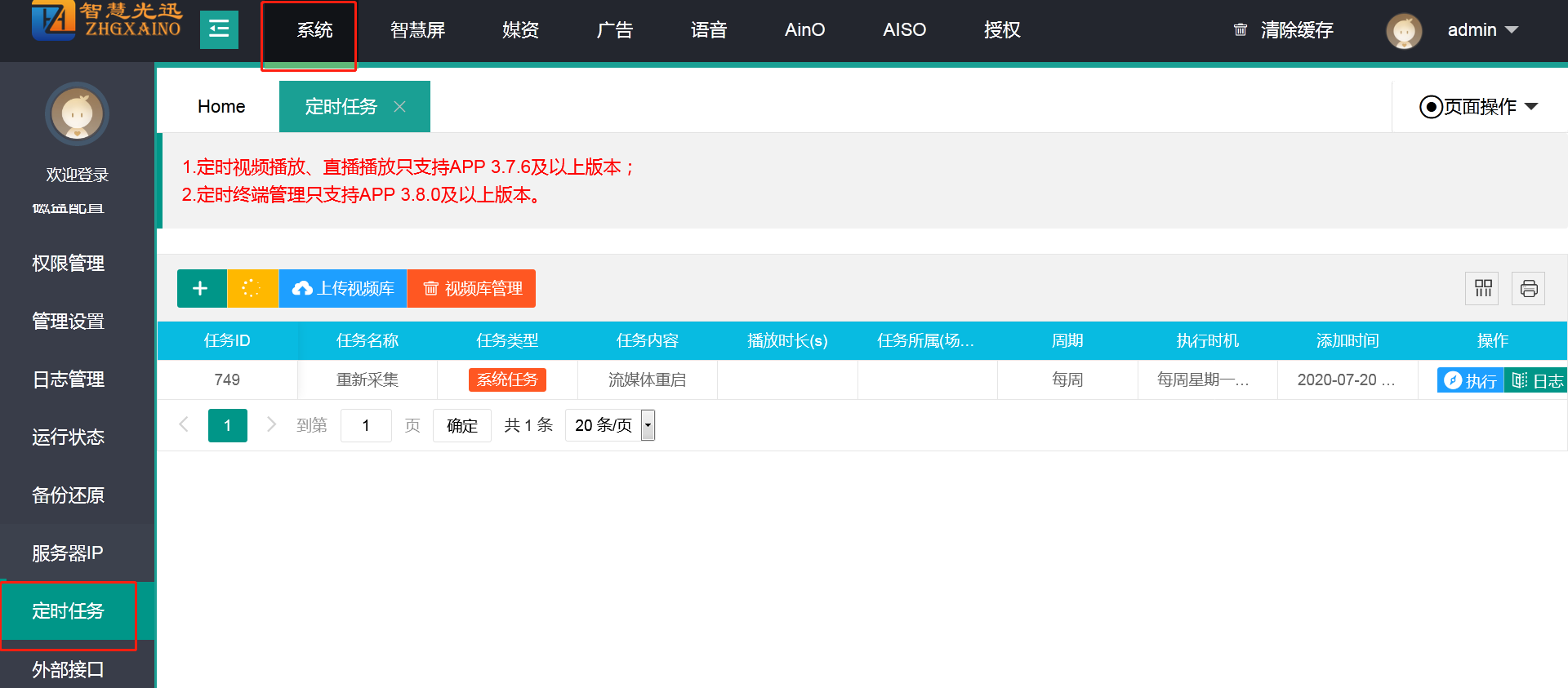This screenshot has height=688, width=1568.
Task: Click the printer icon
Action: (x=1528, y=288)
